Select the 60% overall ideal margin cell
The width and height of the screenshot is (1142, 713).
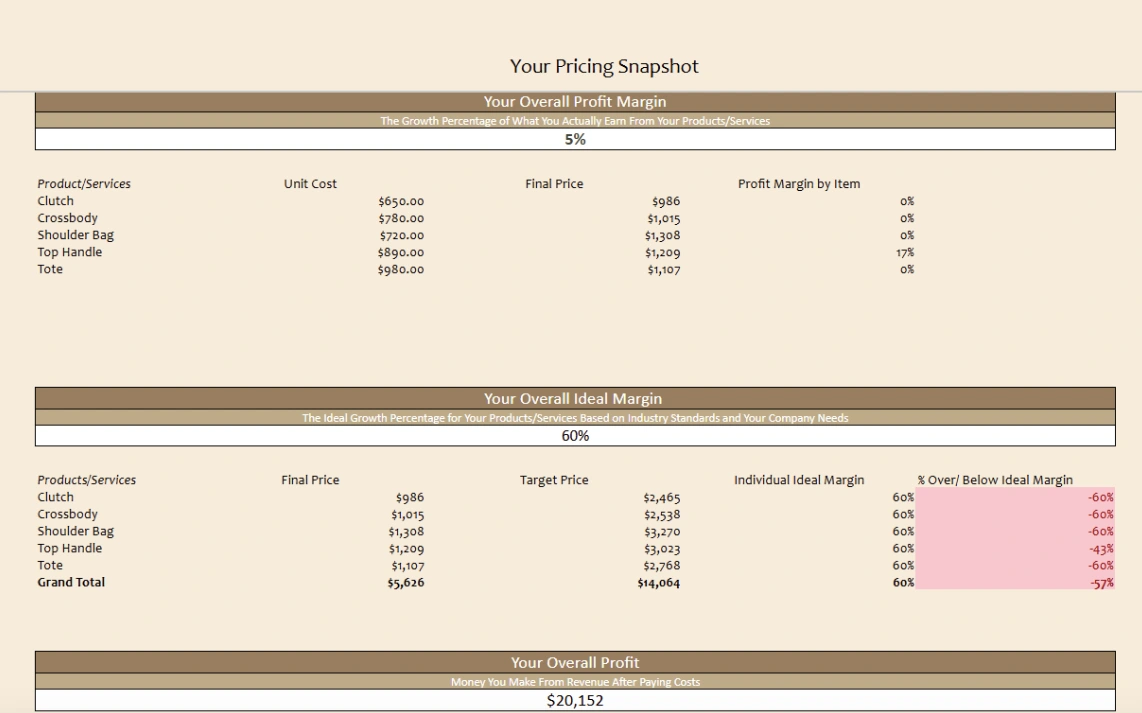(575, 436)
